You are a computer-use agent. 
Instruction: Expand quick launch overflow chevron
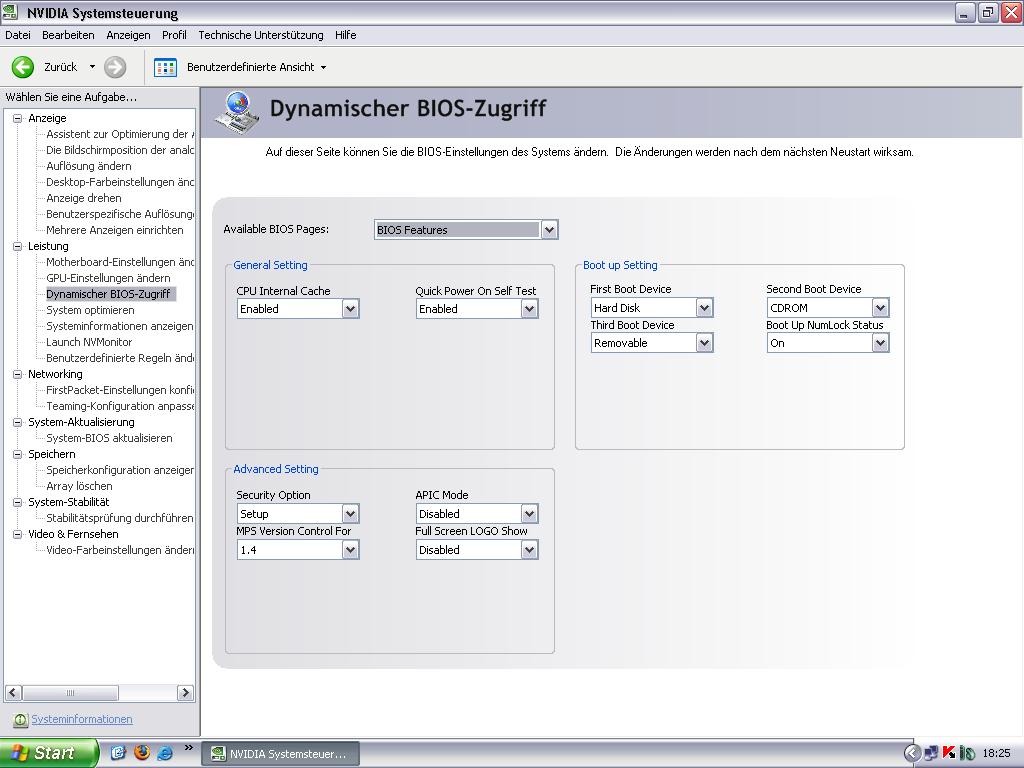189,748
